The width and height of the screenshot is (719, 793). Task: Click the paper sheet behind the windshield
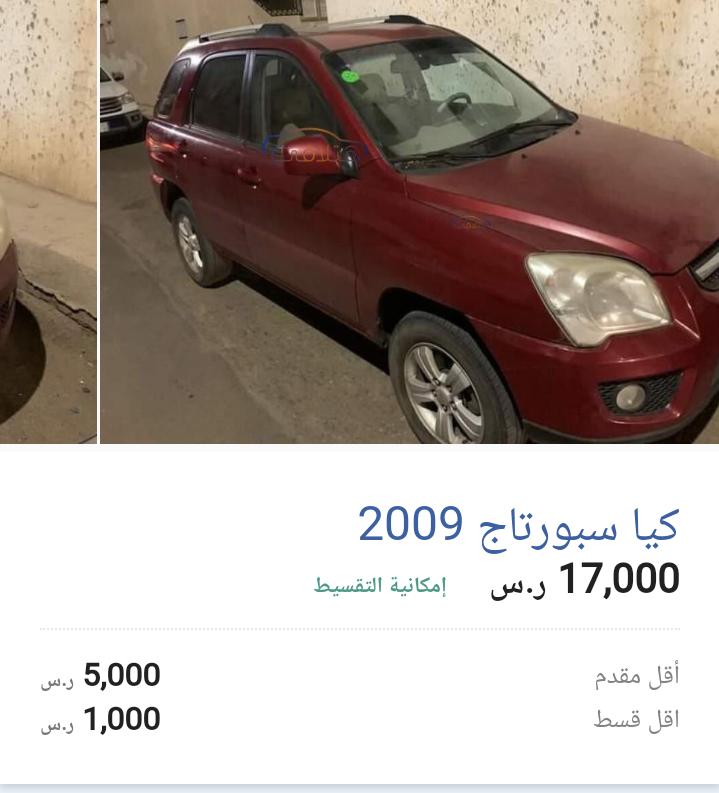465,81
